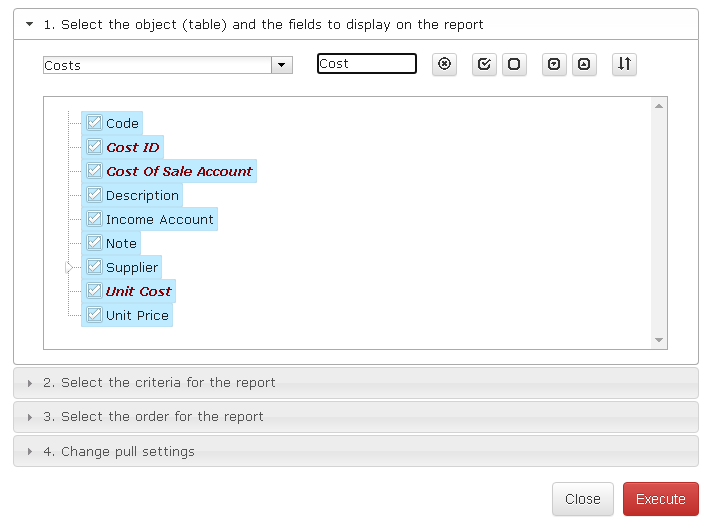
Task: Click the Cost filter text field
Action: pos(367,63)
